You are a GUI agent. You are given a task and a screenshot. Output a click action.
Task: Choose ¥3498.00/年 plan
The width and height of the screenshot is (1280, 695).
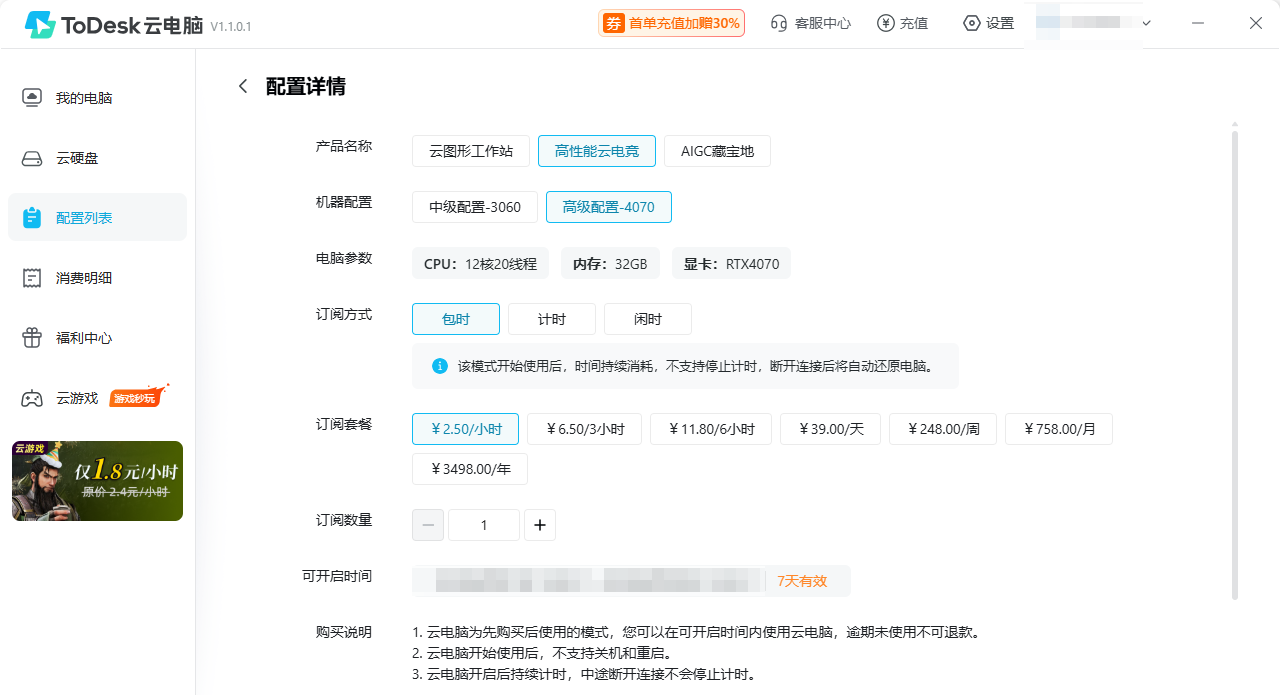pyautogui.click(x=470, y=469)
